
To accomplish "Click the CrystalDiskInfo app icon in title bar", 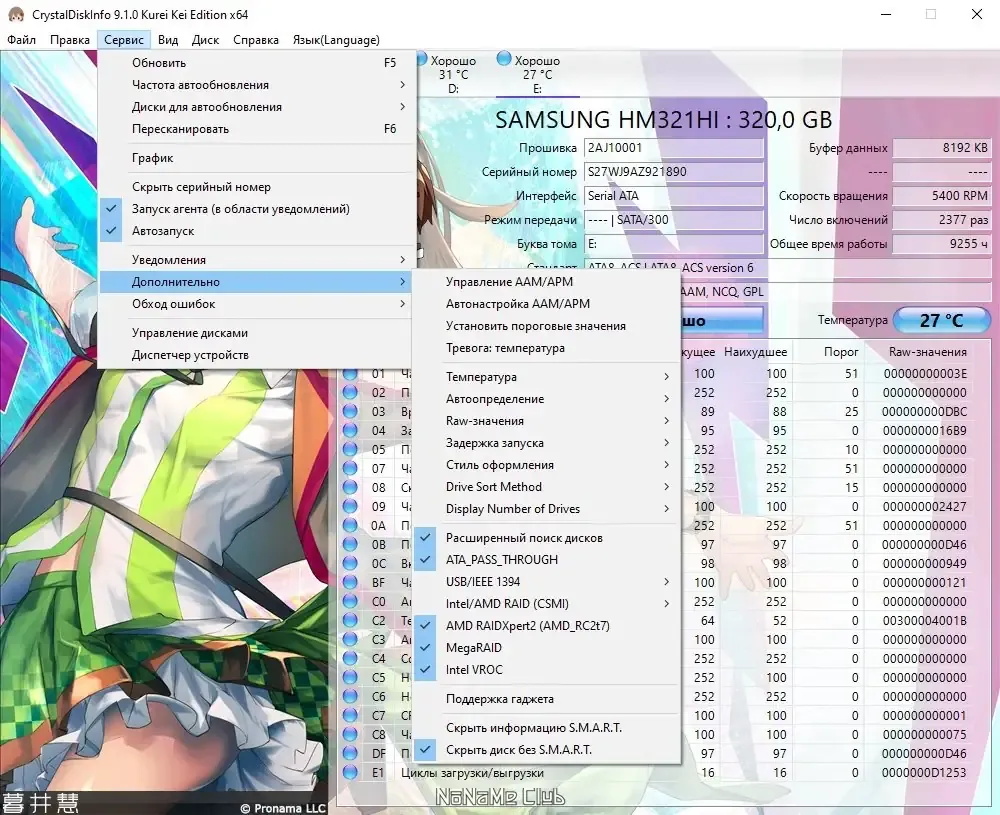I will click(x=16, y=14).
